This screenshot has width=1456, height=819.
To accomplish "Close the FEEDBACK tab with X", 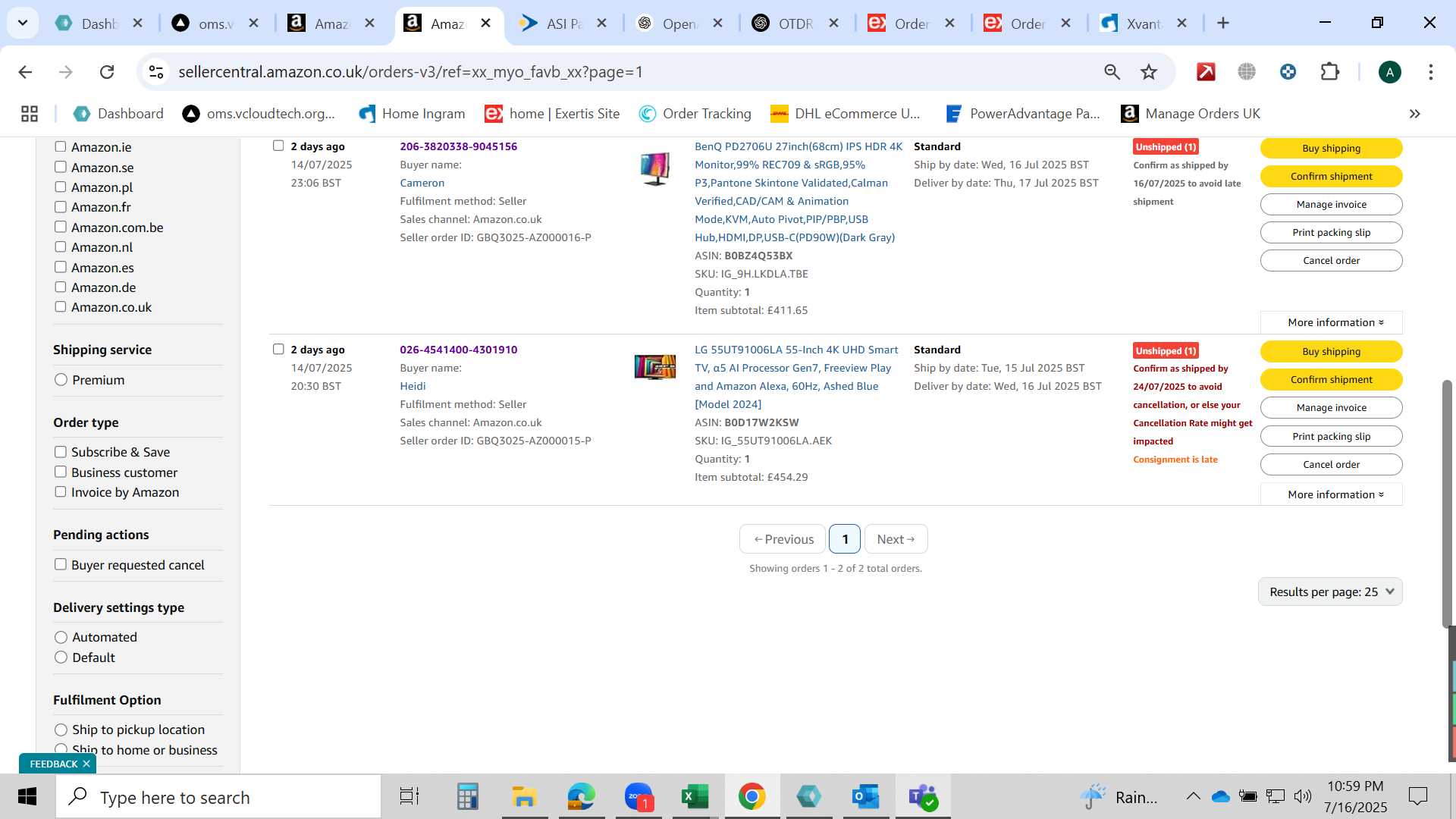I will click(x=86, y=764).
